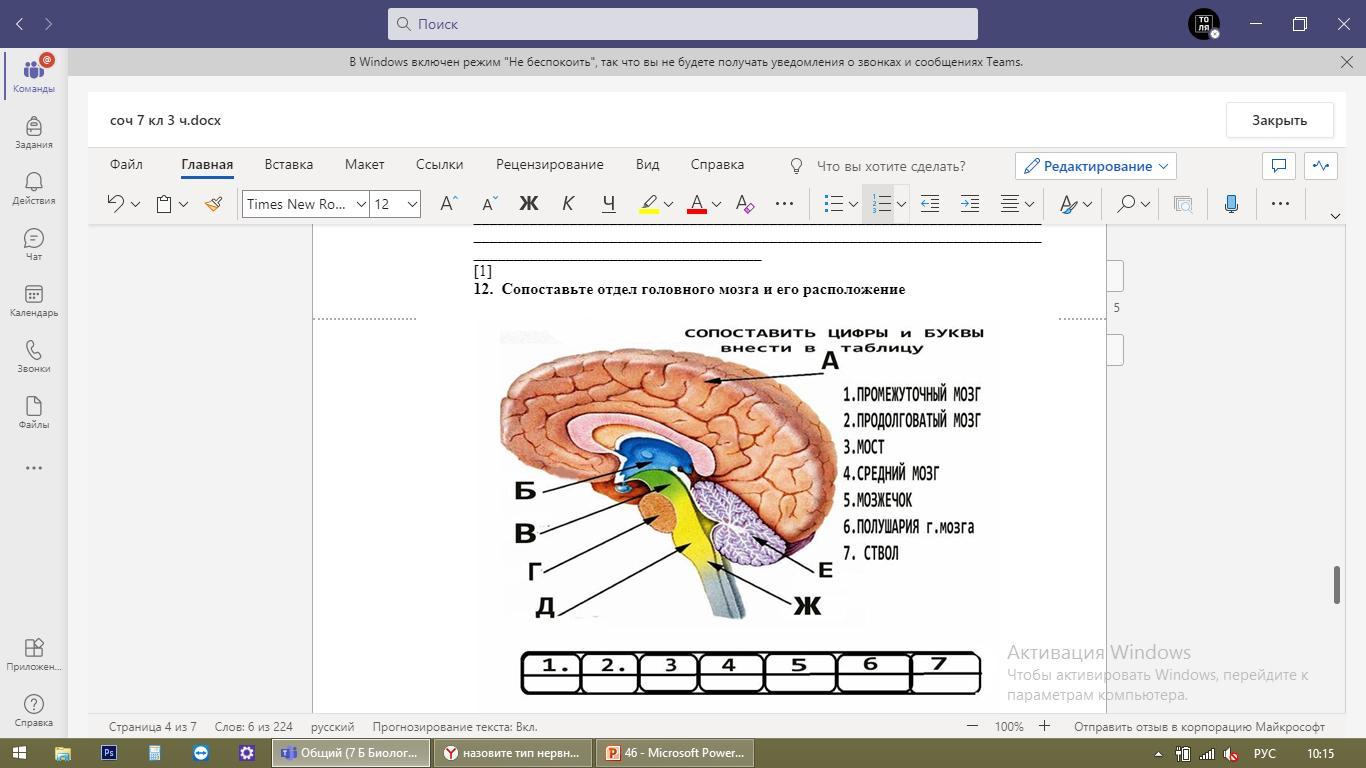The image size is (1366, 768).
Task: Click the decrease indent icon
Action: click(x=929, y=204)
